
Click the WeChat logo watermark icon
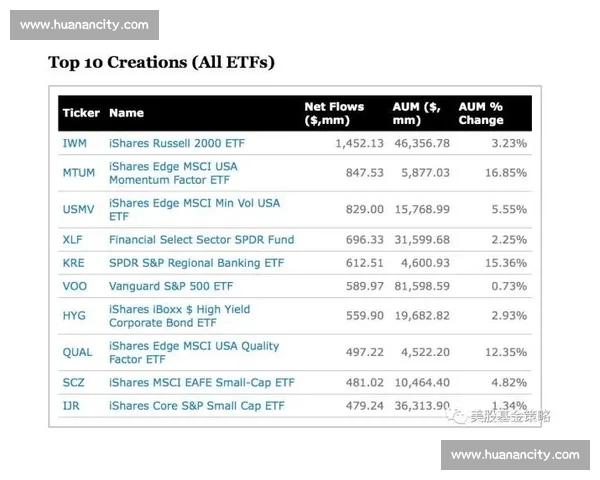click(x=458, y=416)
